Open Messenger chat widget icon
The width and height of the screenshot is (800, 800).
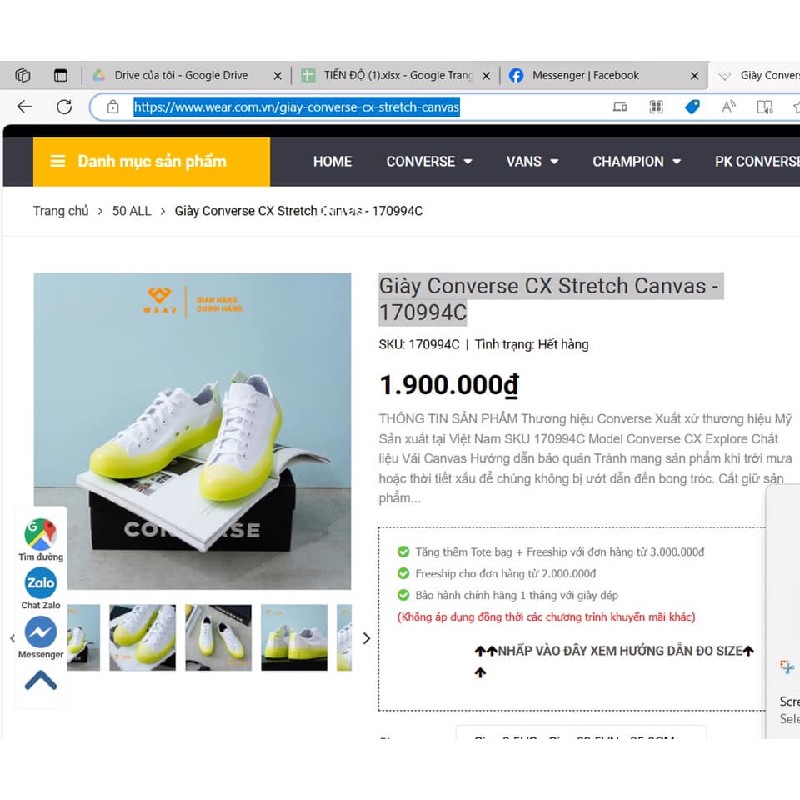pos(40,632)
